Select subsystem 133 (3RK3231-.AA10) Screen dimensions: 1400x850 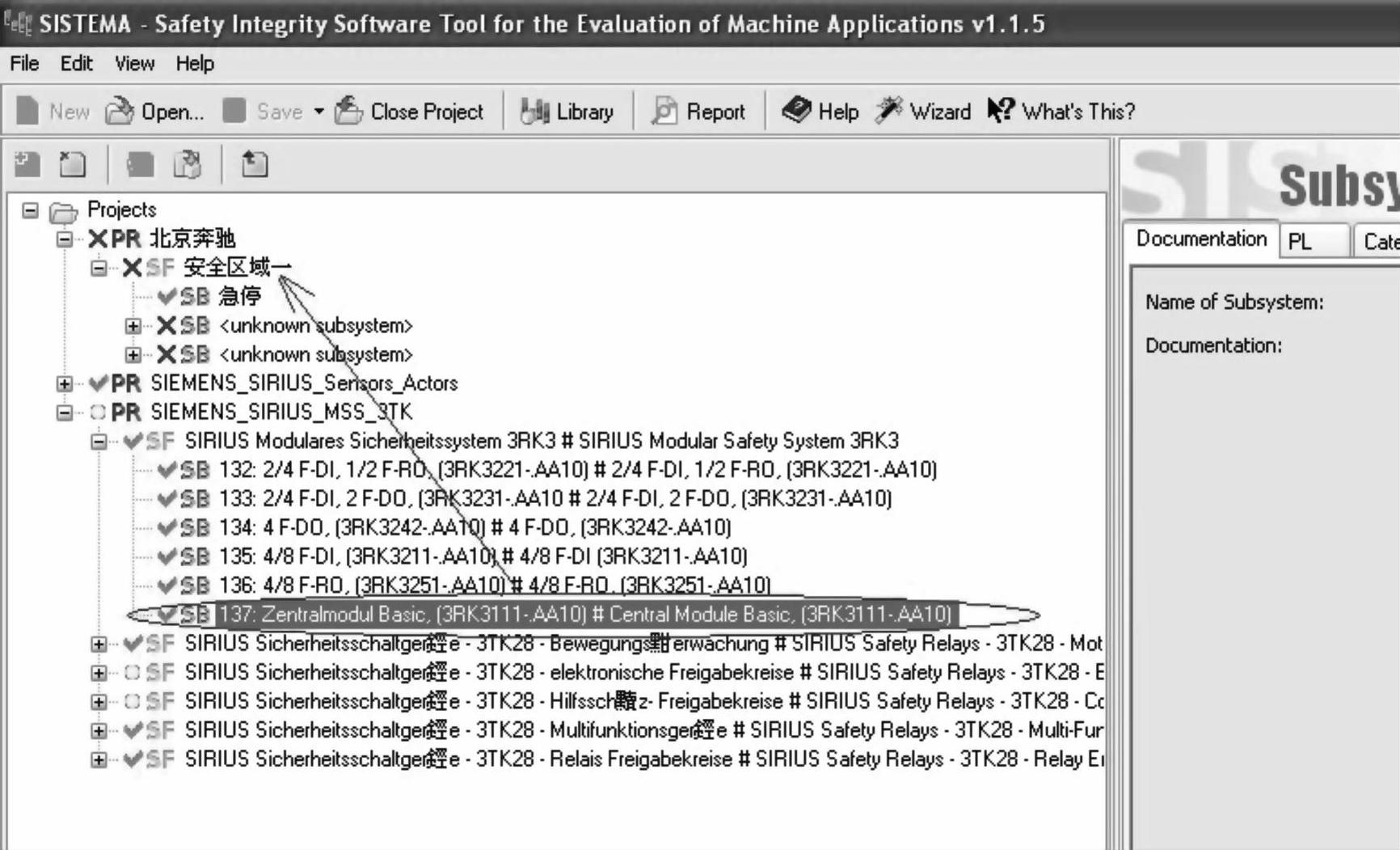pos(555,498)
